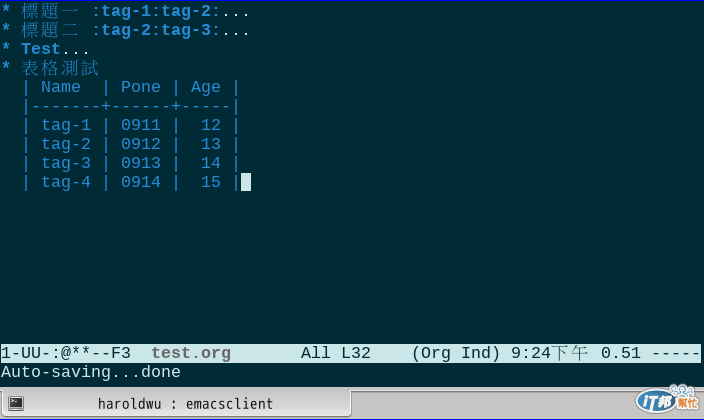704x420 pixels.
Task: Place cursor in the Name header cell
Action: 61,87
